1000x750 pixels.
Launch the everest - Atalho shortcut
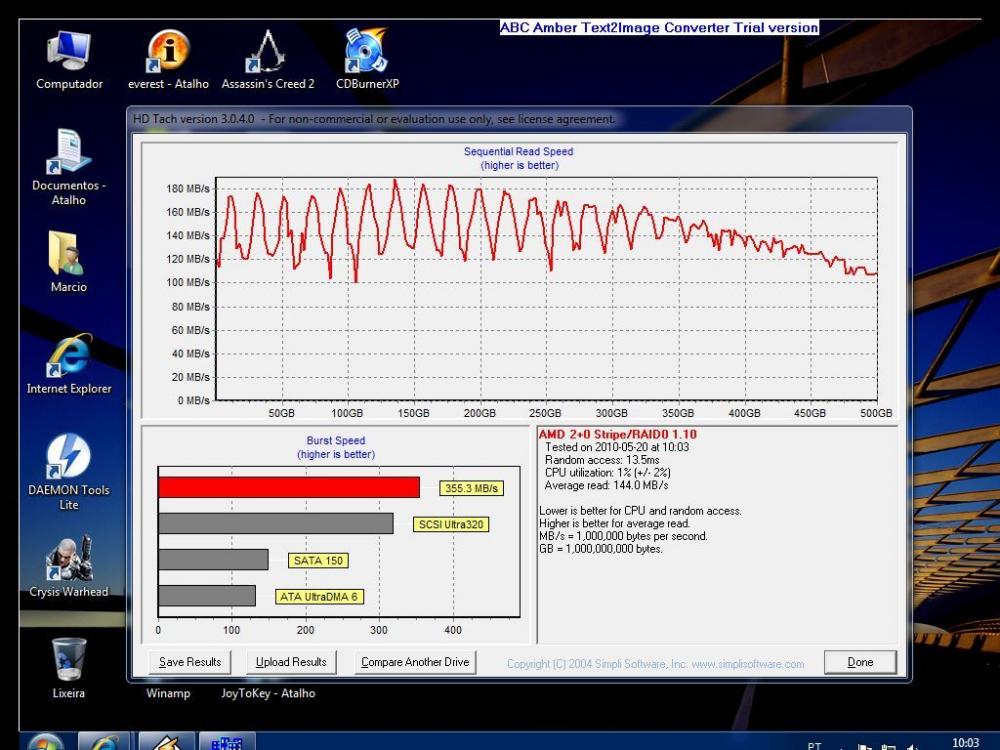[x=168, y=52]
